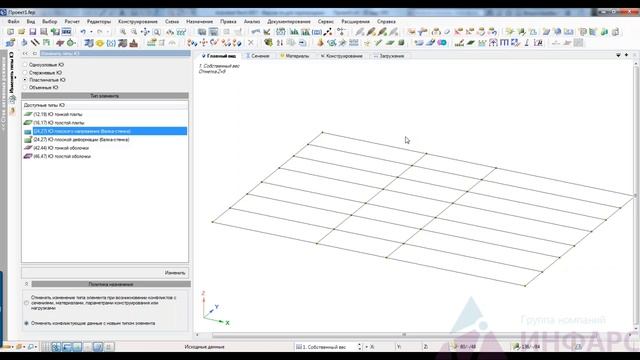The image size is (640, 360).
Task: Collapse the Политика назначения section expander
Action: click(27, 284)
